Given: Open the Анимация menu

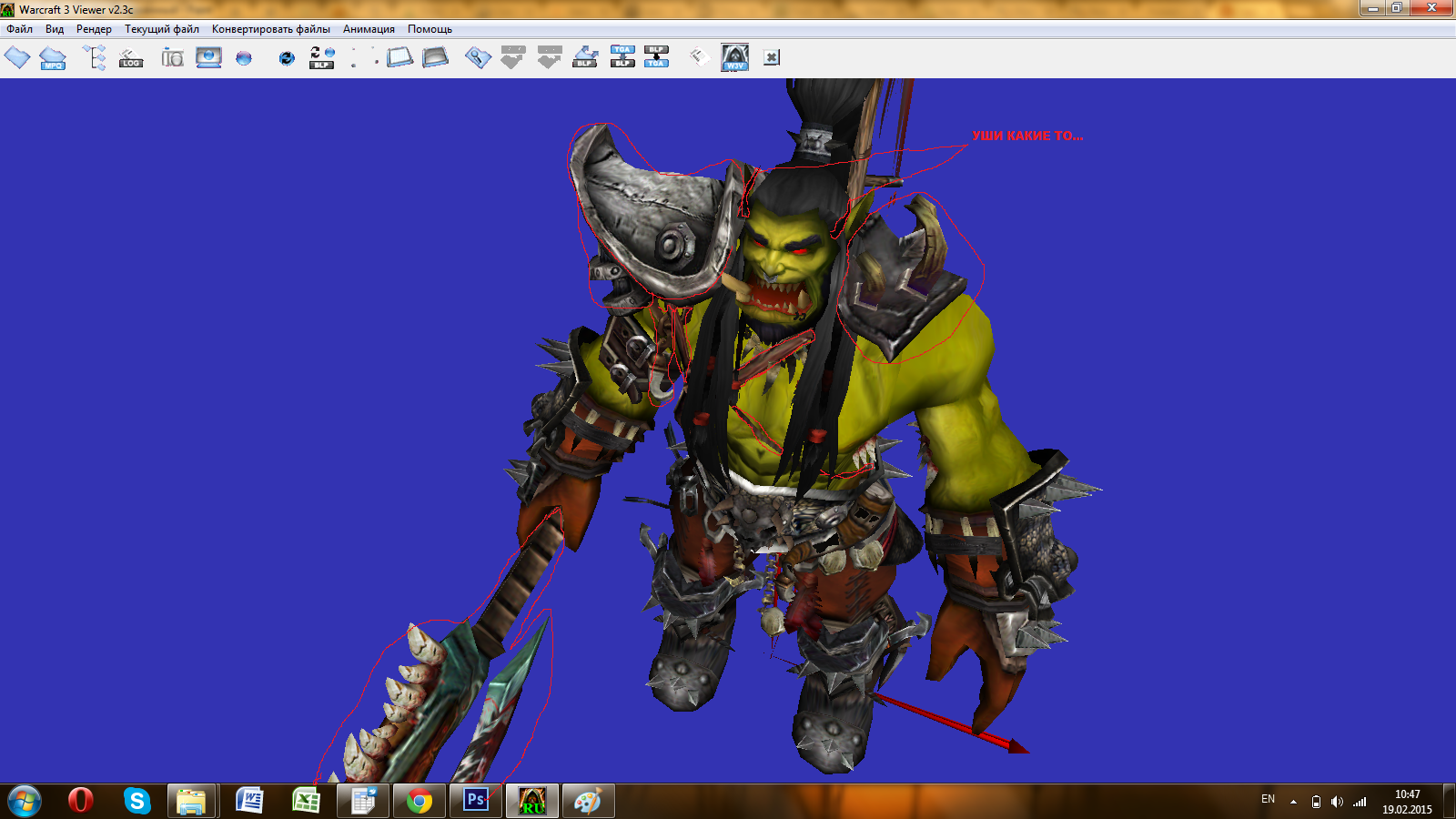Looking at the screenshot, I should pyautogui.click(x=369, y=29).
